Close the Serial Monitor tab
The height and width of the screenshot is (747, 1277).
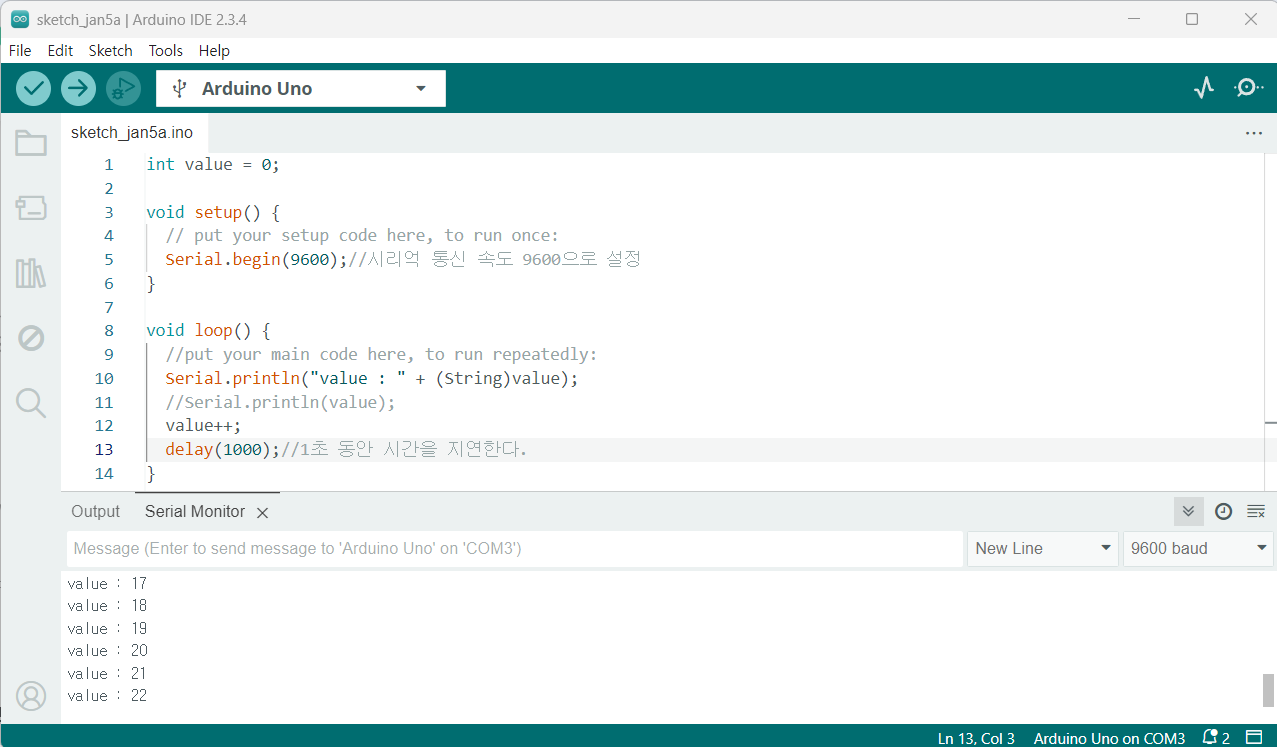[x=262, y=512]
